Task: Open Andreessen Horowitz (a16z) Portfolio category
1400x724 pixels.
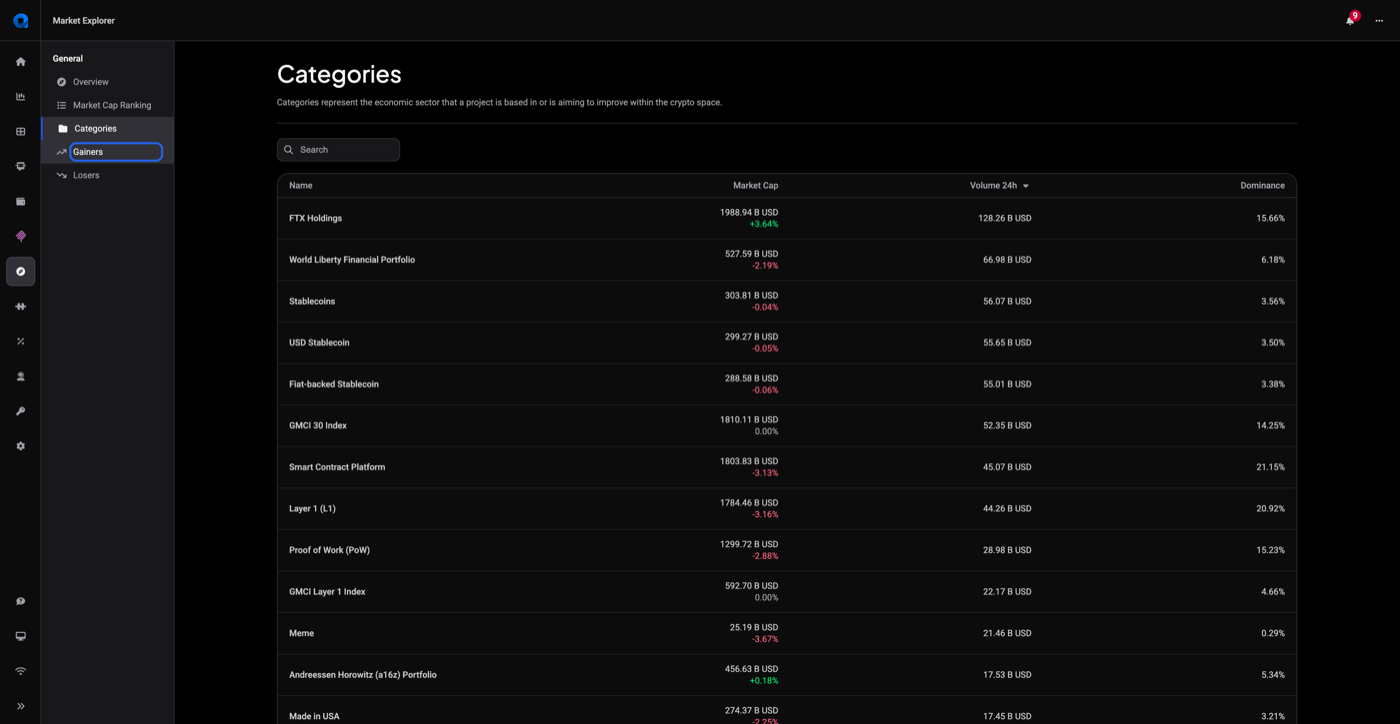Action: (x=786, y=675)
